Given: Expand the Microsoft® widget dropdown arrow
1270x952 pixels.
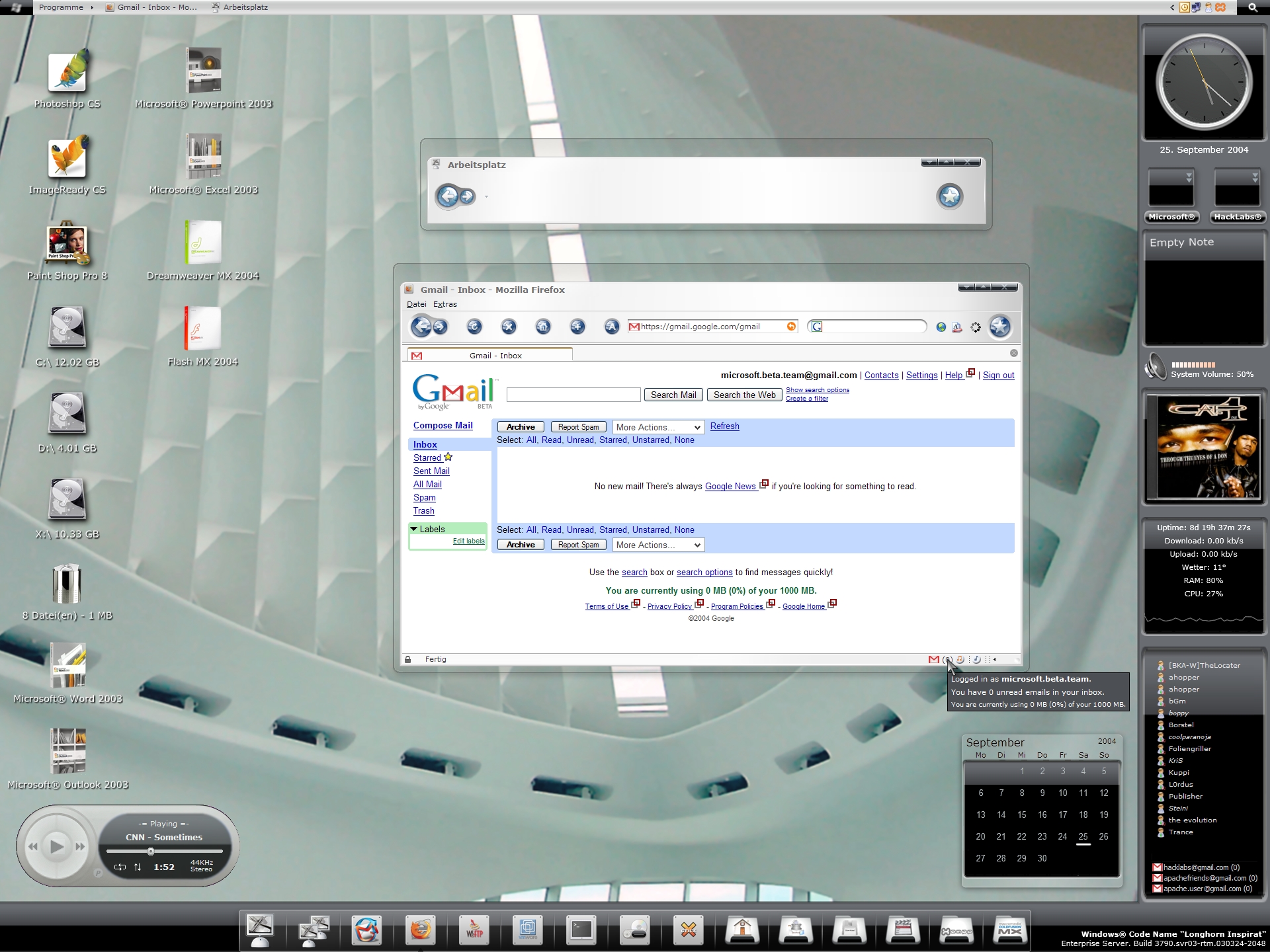Looking at the screenshot, I should [1189, 177].
